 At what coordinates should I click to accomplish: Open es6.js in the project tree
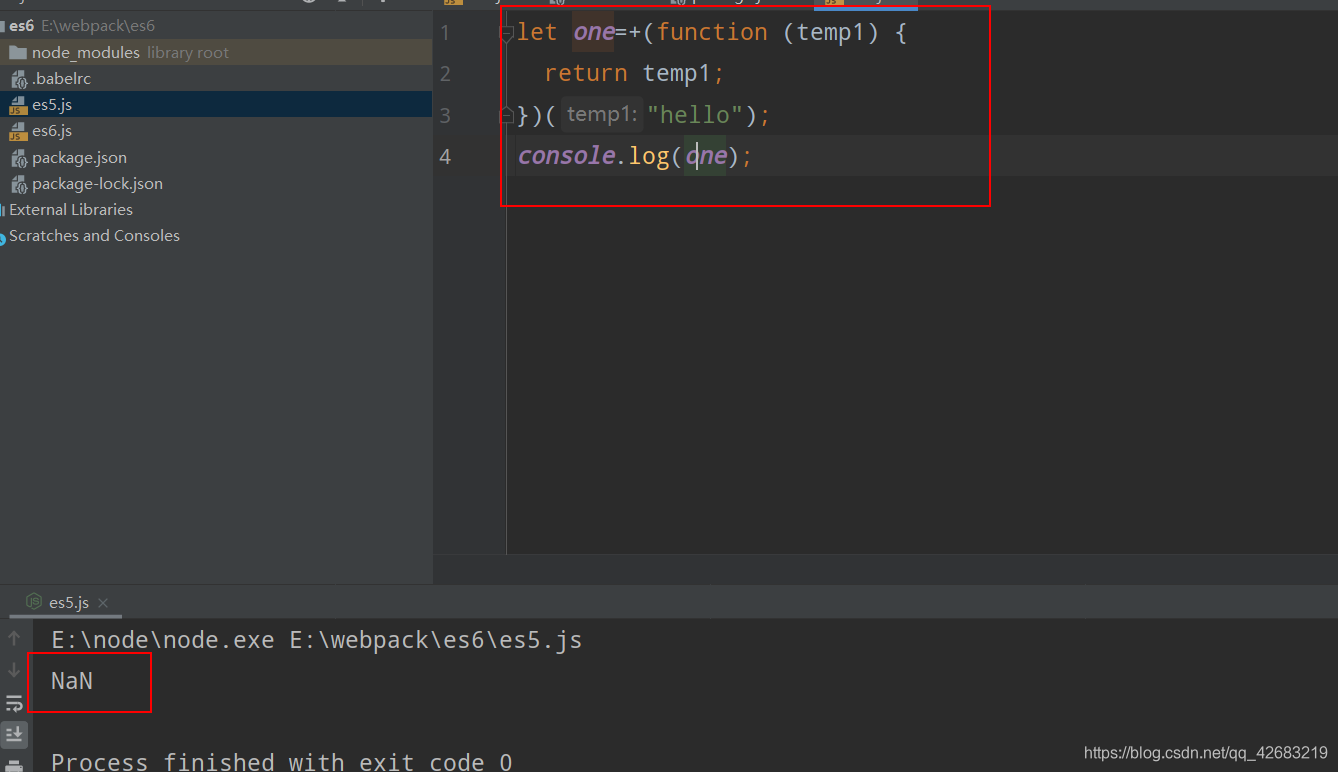click(x=52, y=130)
